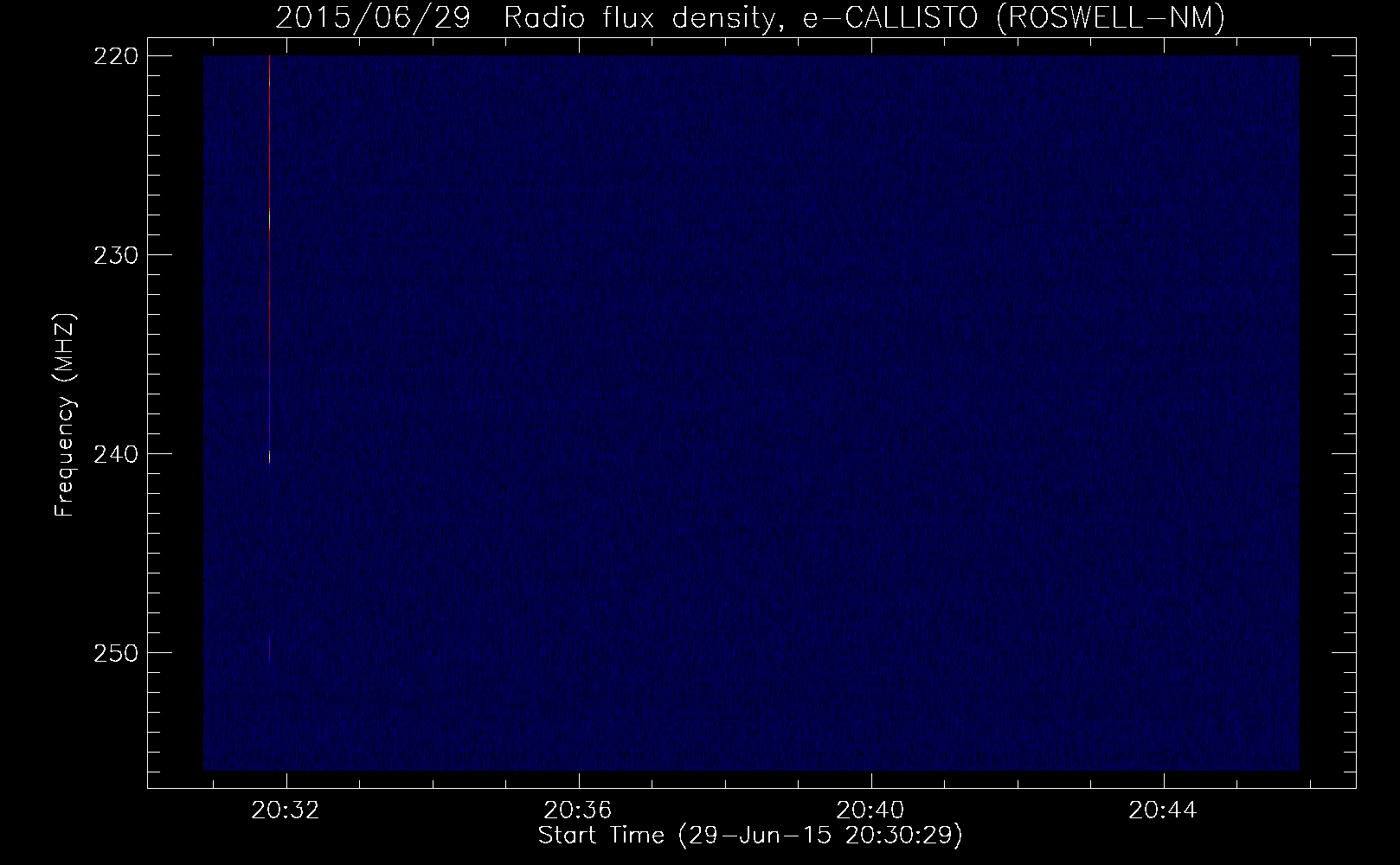
Task: Click the 20:36 time tick label
Action: coord(578,811)
